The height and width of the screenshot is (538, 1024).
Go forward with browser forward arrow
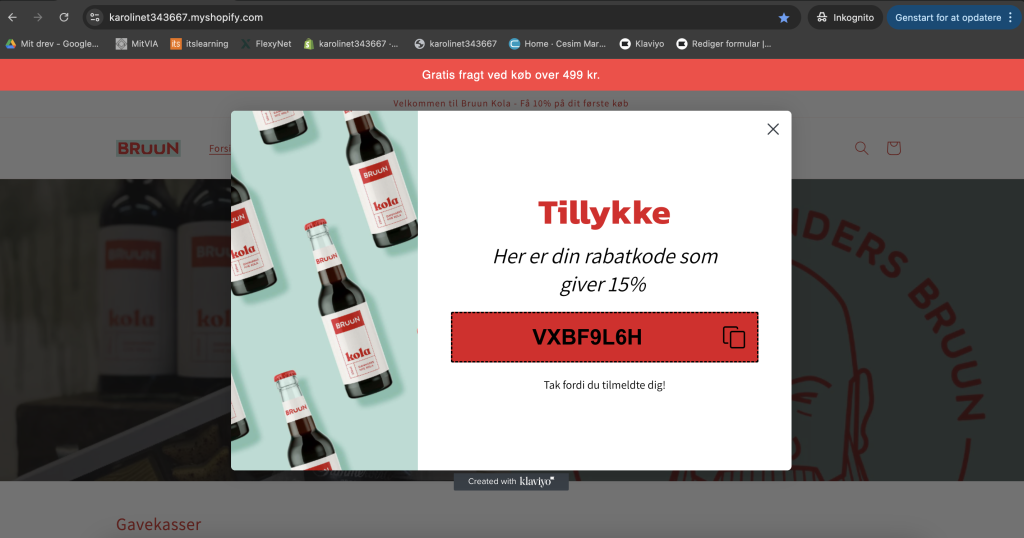click(38, 18)
